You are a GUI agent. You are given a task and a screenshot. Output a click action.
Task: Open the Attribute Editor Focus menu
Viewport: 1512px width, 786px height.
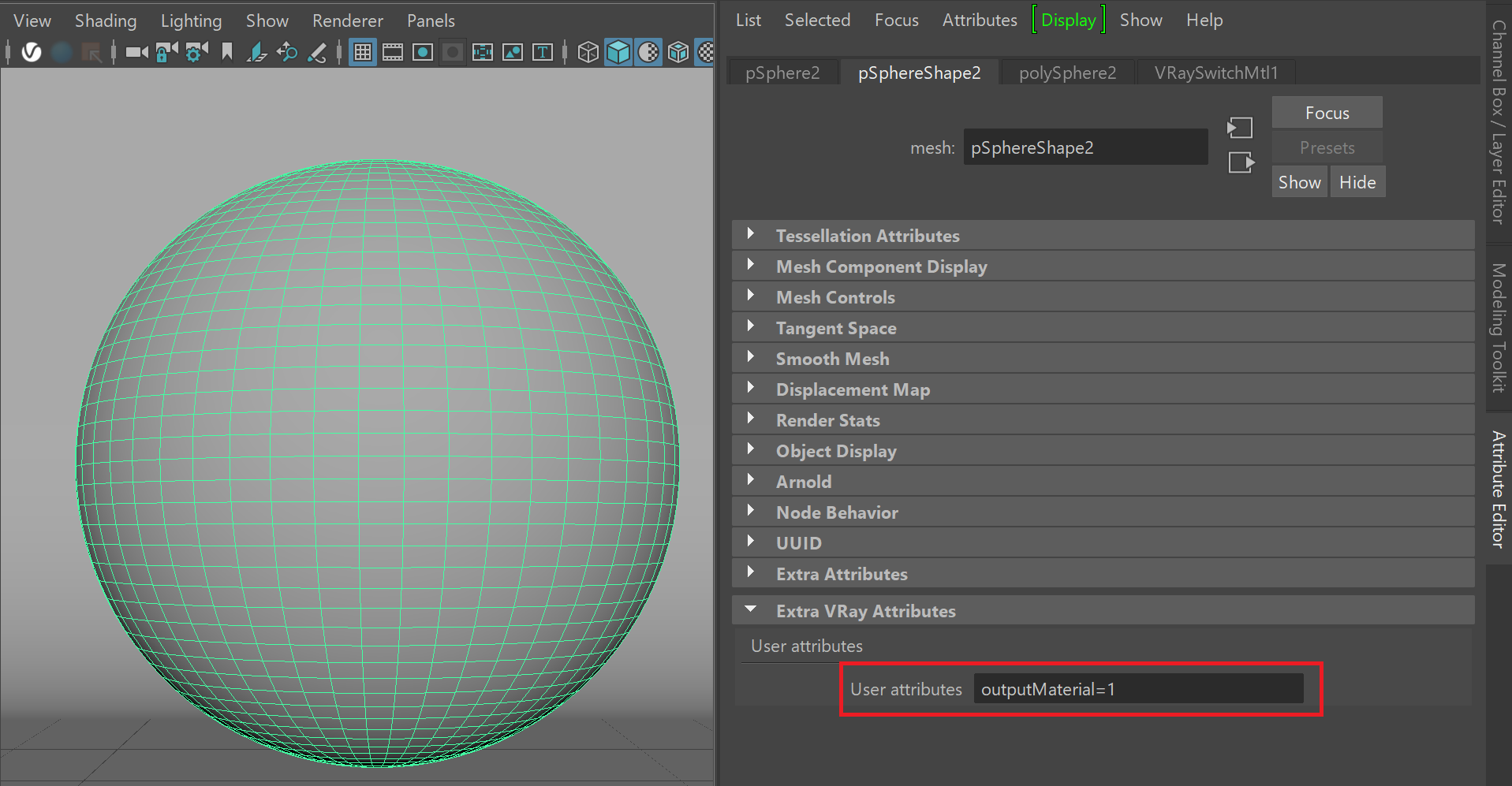point(897,20)
